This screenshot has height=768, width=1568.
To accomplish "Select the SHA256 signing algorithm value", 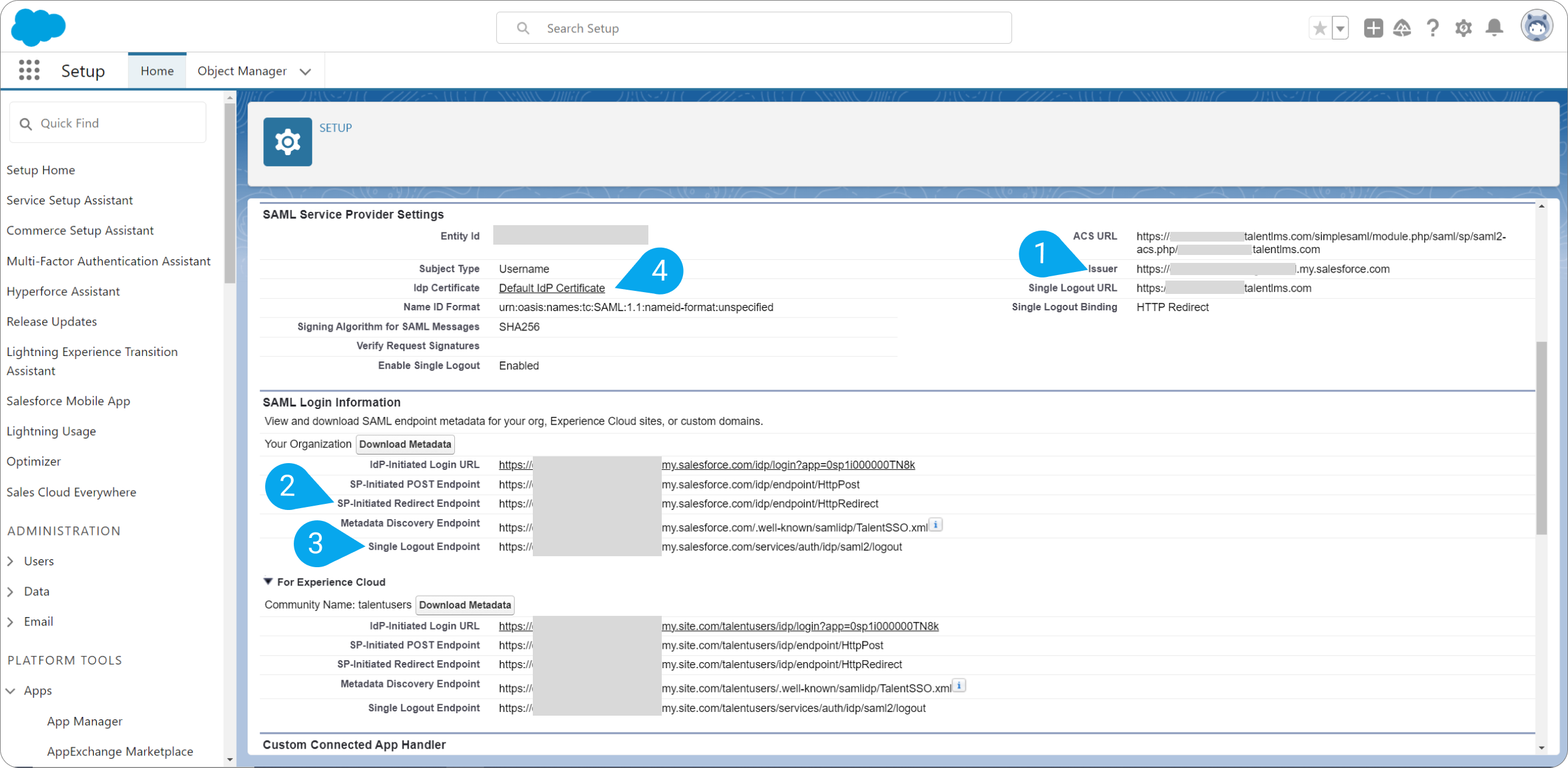I will pos(519,326).
